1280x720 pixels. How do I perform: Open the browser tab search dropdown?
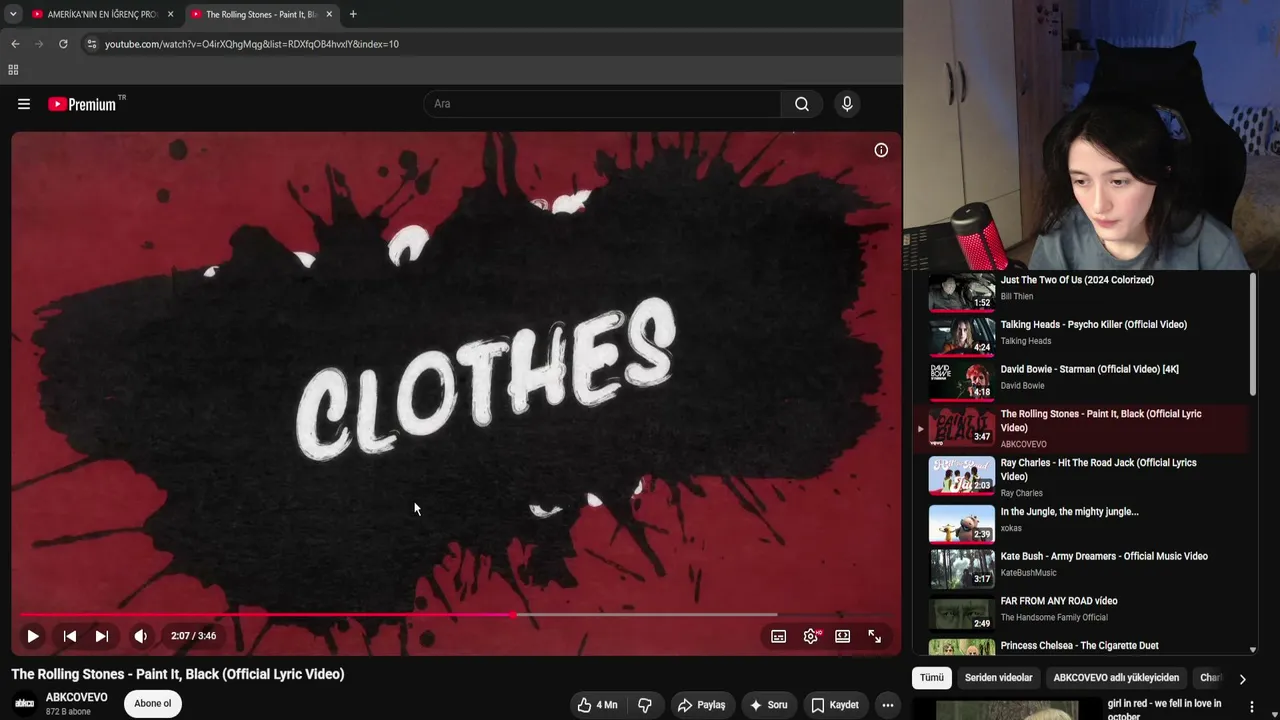click(13, 14)
